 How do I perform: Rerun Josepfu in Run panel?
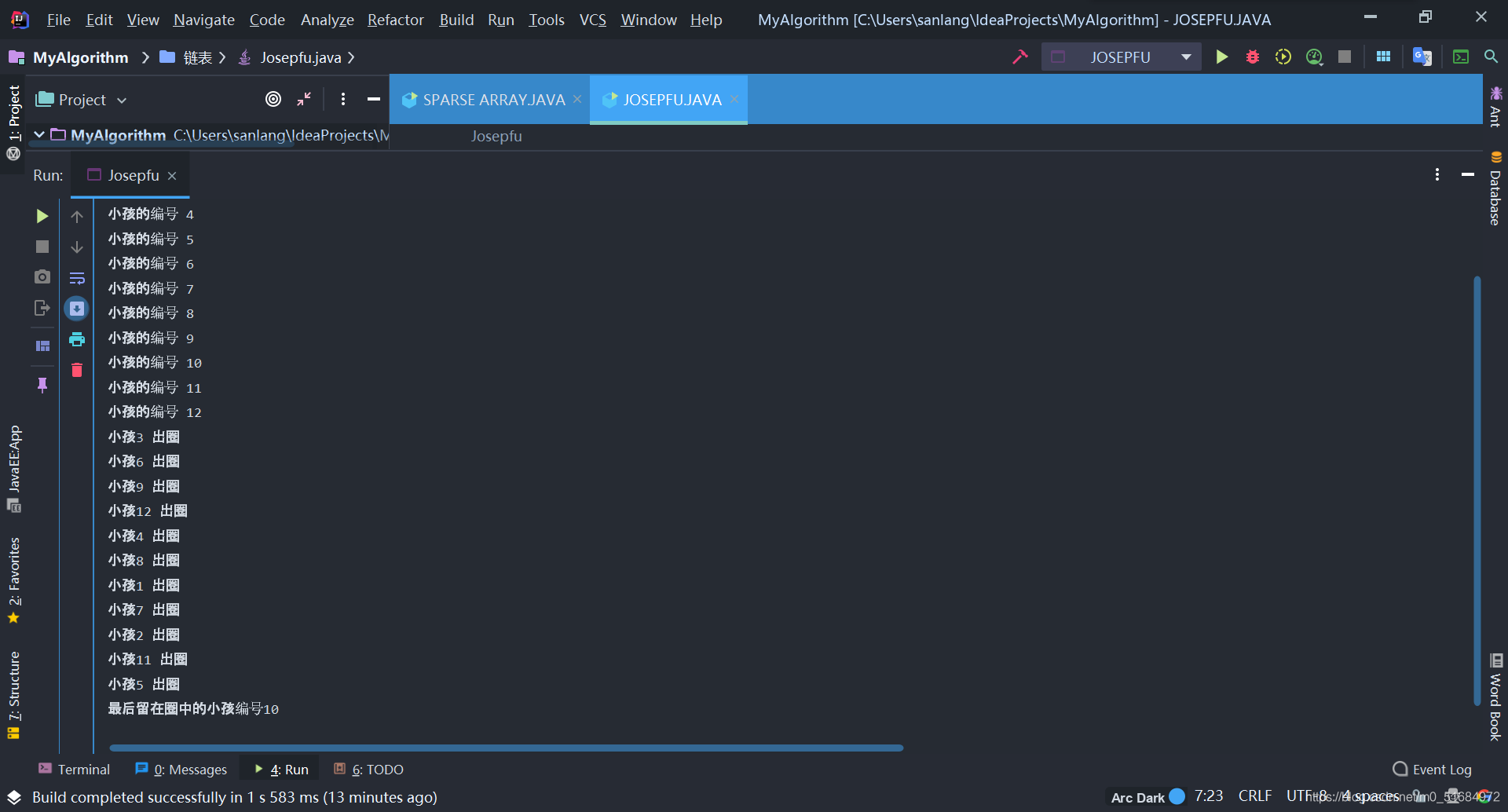point(42,216)
